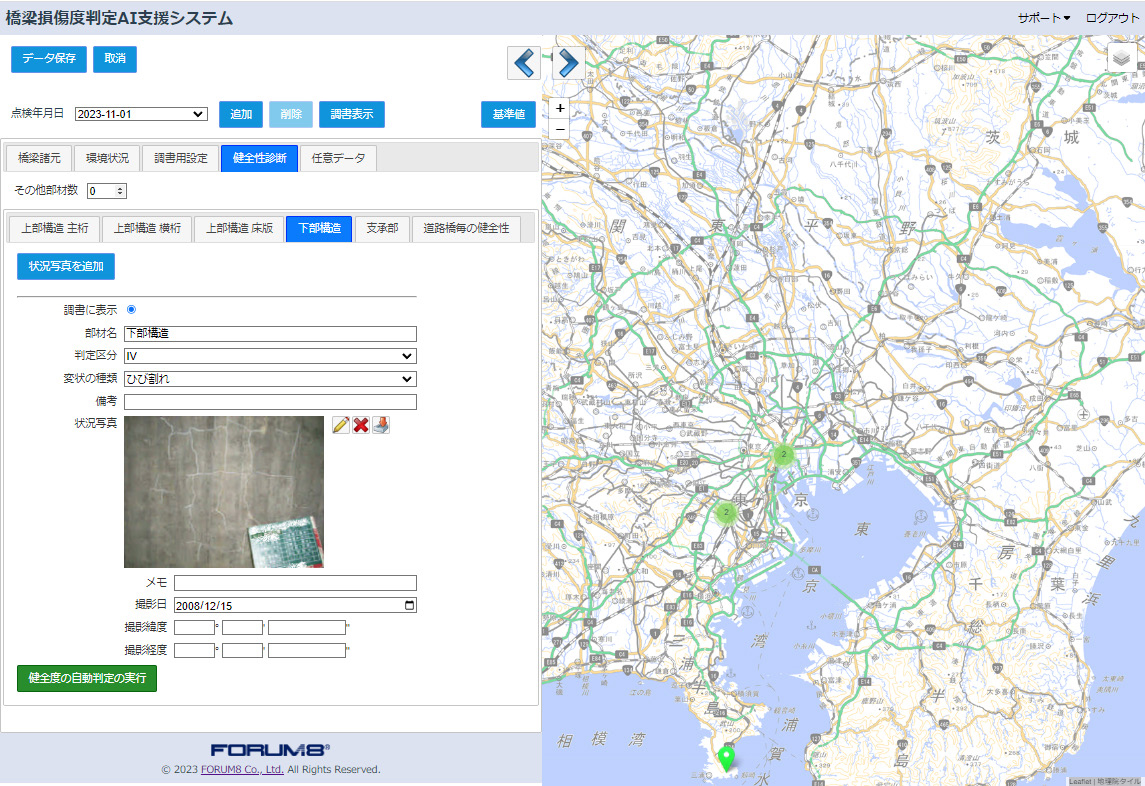Viewport: 1145px width, 786px height.
Task: Open the 点検年月日 date dropdown
Action: pyautogui.click(x=141, y=114)
